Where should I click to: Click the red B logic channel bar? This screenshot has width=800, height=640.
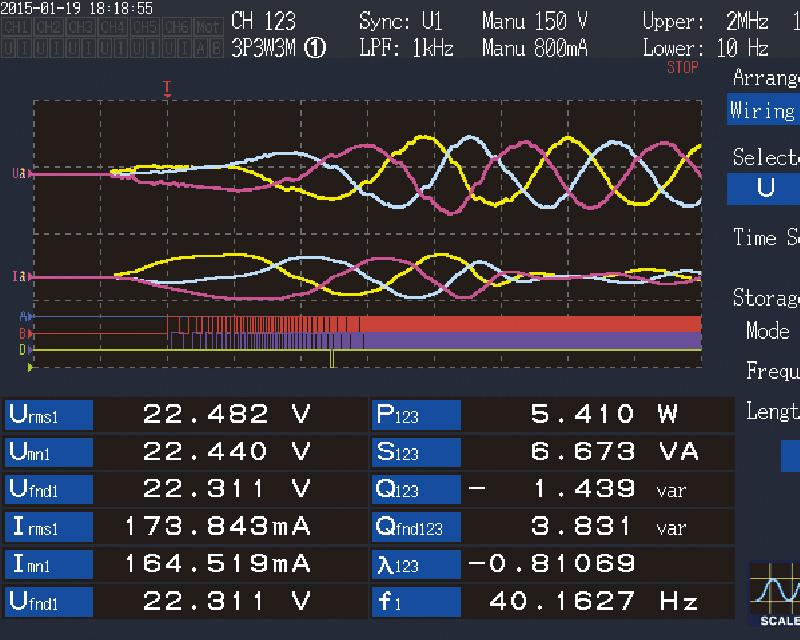click(530, 323)
